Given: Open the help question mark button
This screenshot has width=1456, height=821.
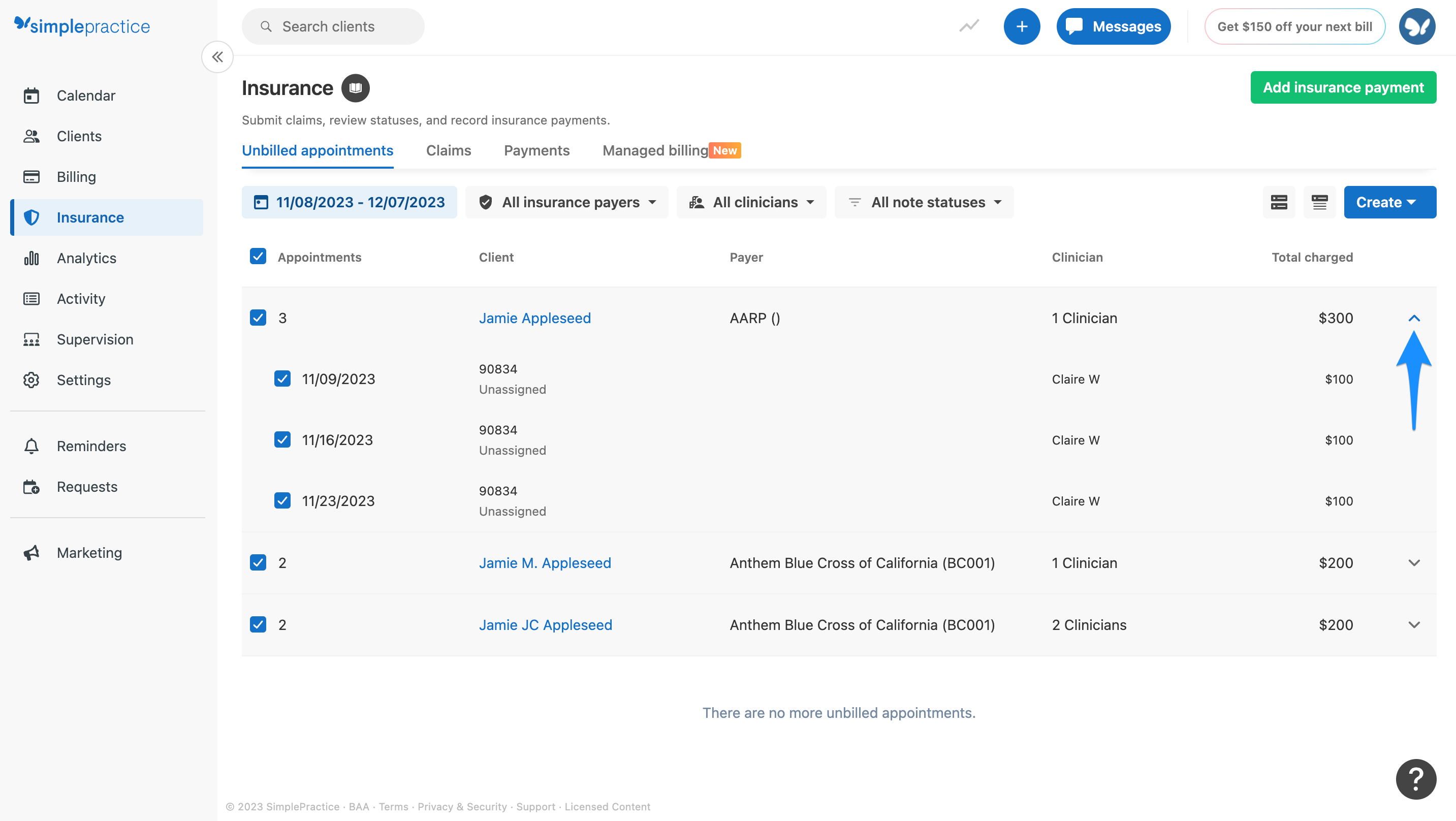Looking at the screenshot, I should [1416, 779].
